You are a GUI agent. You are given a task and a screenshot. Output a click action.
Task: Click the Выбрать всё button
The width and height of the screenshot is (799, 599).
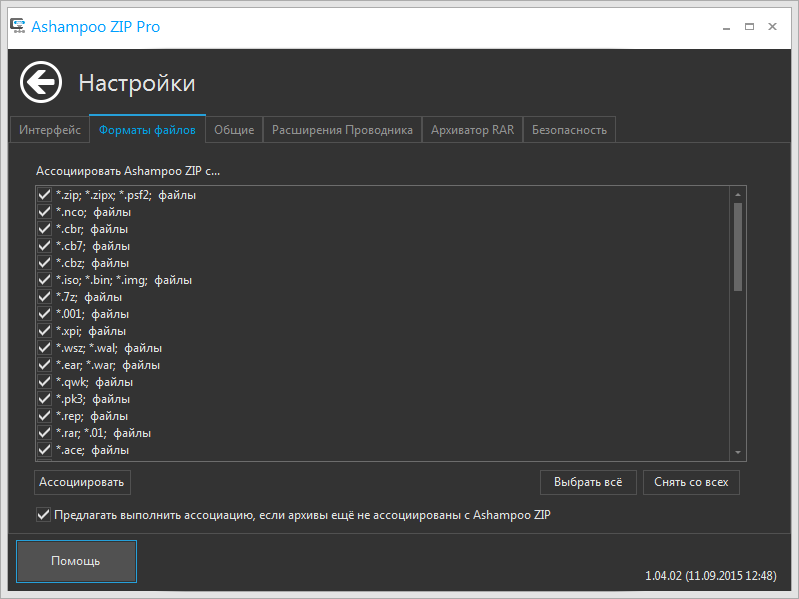point(588,482)
